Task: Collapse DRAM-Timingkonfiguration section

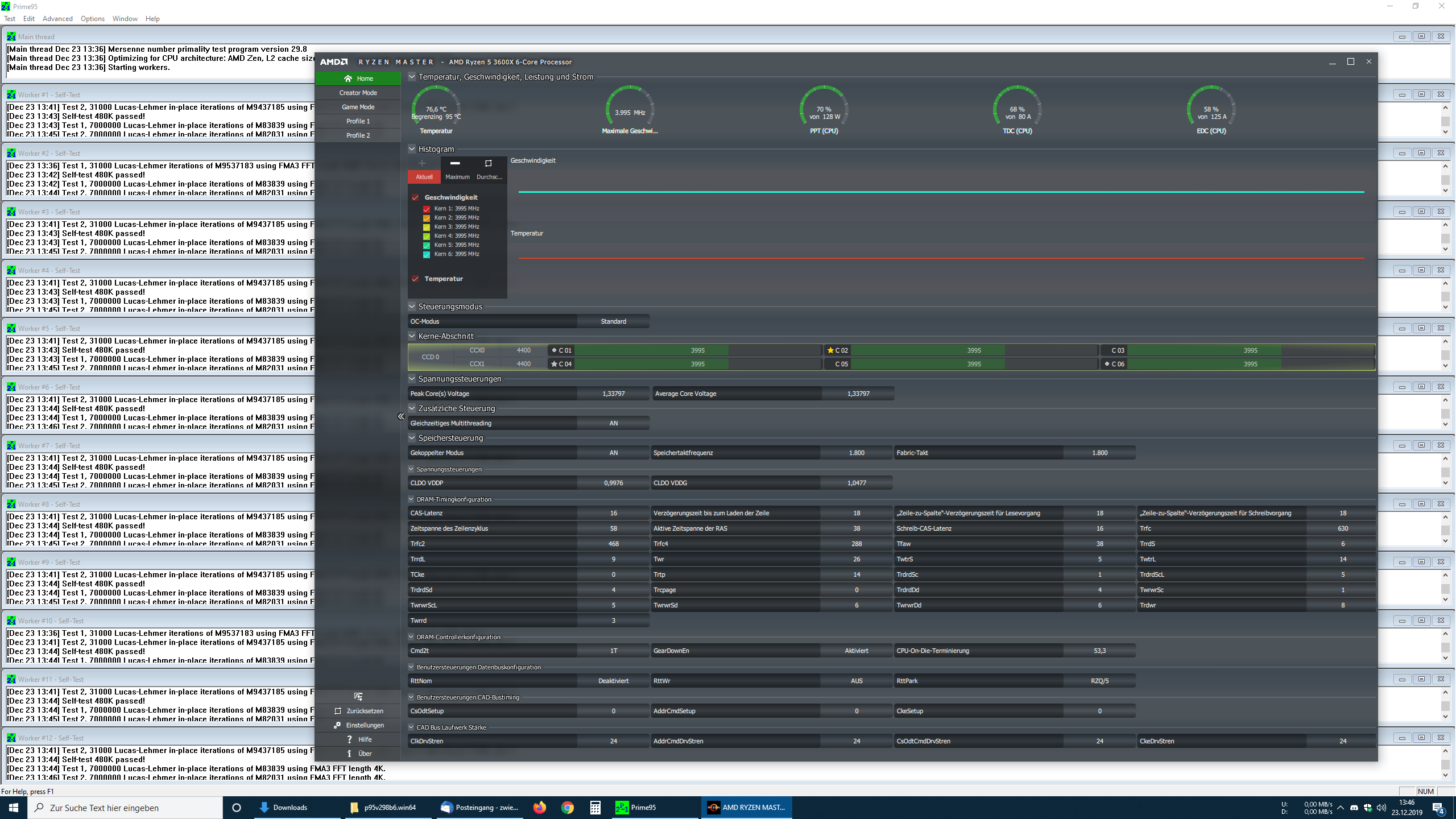Action: click(x=411, y=499)
